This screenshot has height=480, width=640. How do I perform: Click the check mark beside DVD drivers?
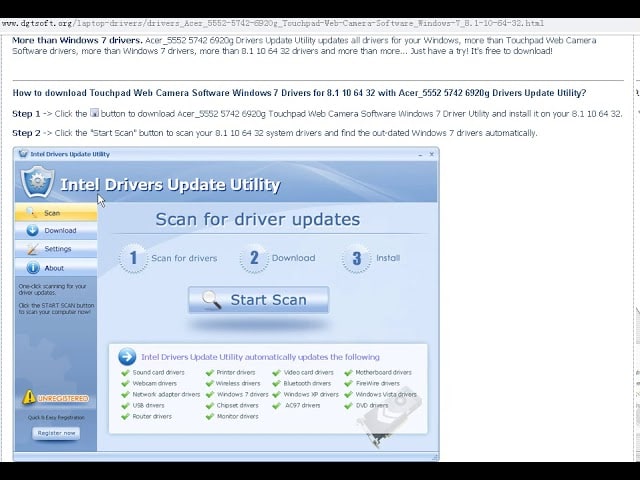tap(348, 405)
